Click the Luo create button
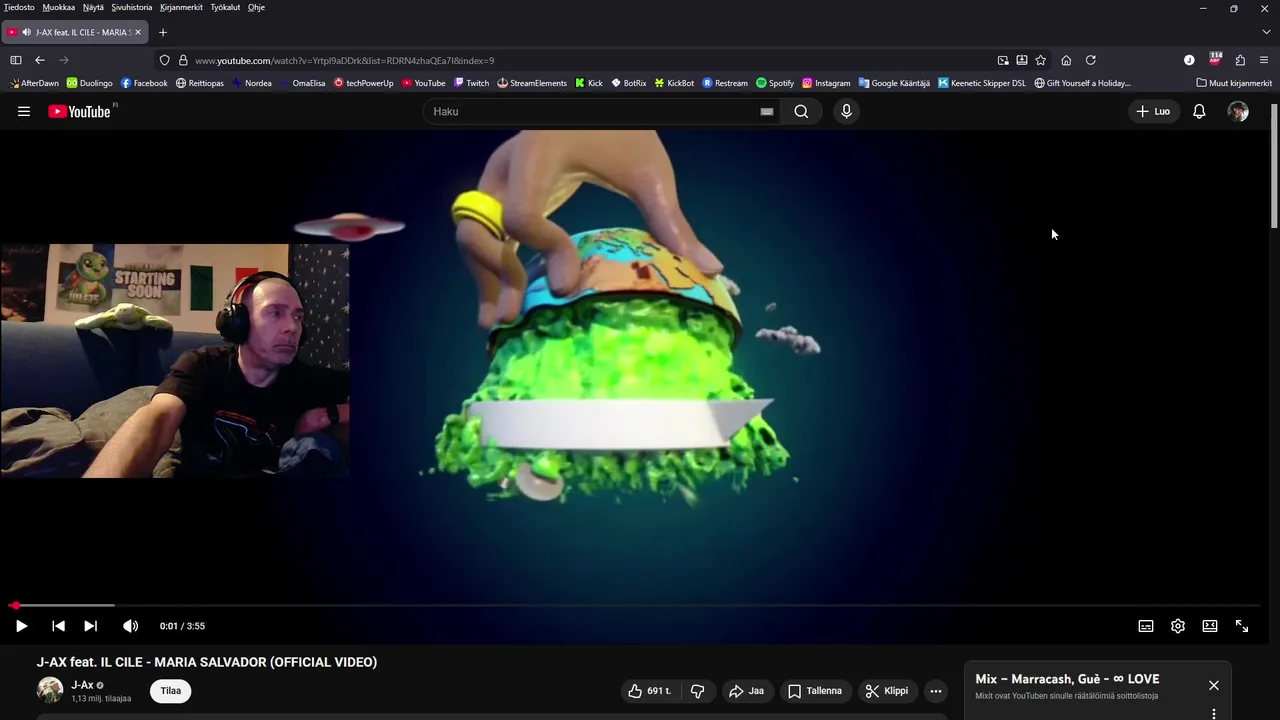Image resolution: width=1280 pixels, height=720 pixels. coord(1153,111)
